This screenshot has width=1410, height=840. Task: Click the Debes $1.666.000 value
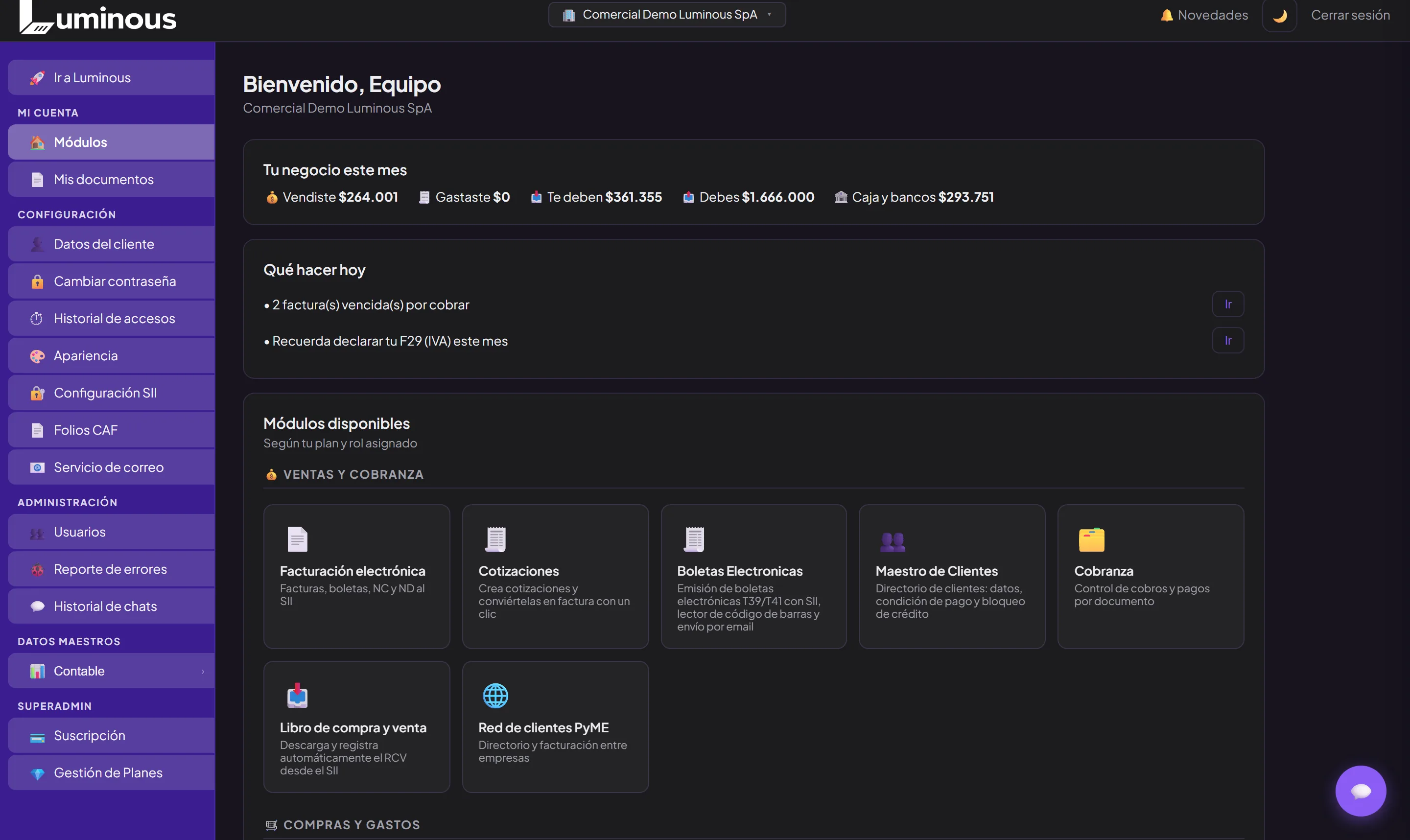tap(778, 198)
